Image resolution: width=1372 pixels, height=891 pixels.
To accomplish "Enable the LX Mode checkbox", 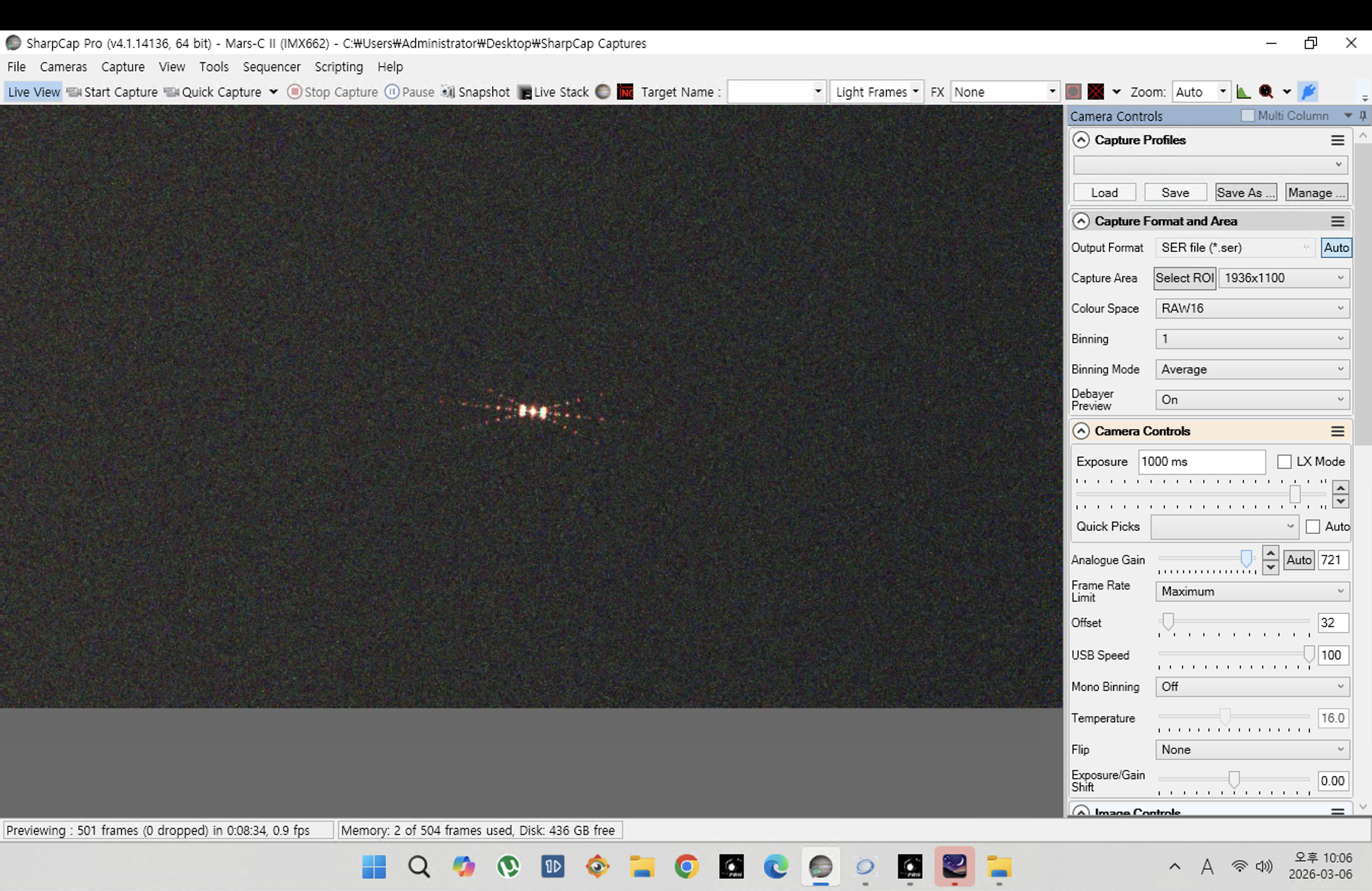I will (1284, 462).
